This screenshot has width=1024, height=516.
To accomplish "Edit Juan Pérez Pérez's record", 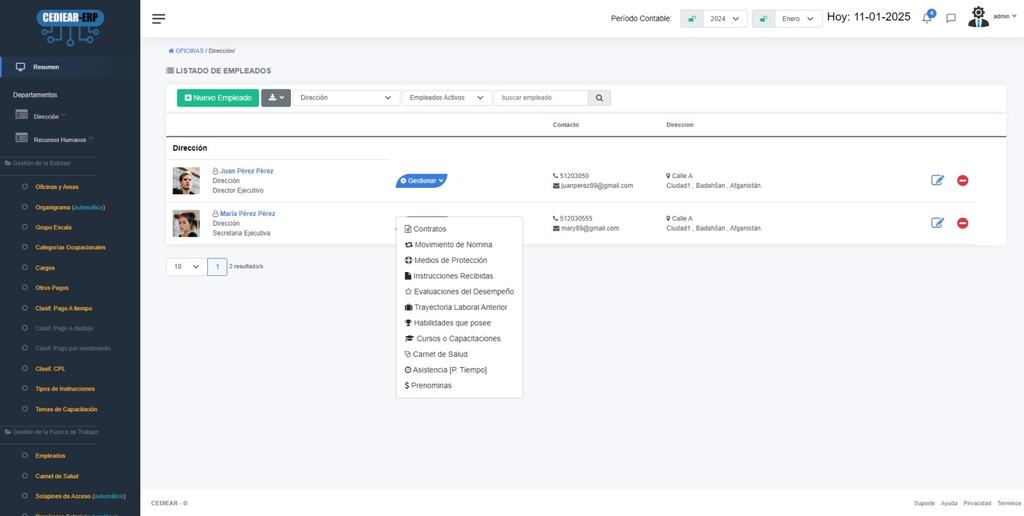I will 937,181.
